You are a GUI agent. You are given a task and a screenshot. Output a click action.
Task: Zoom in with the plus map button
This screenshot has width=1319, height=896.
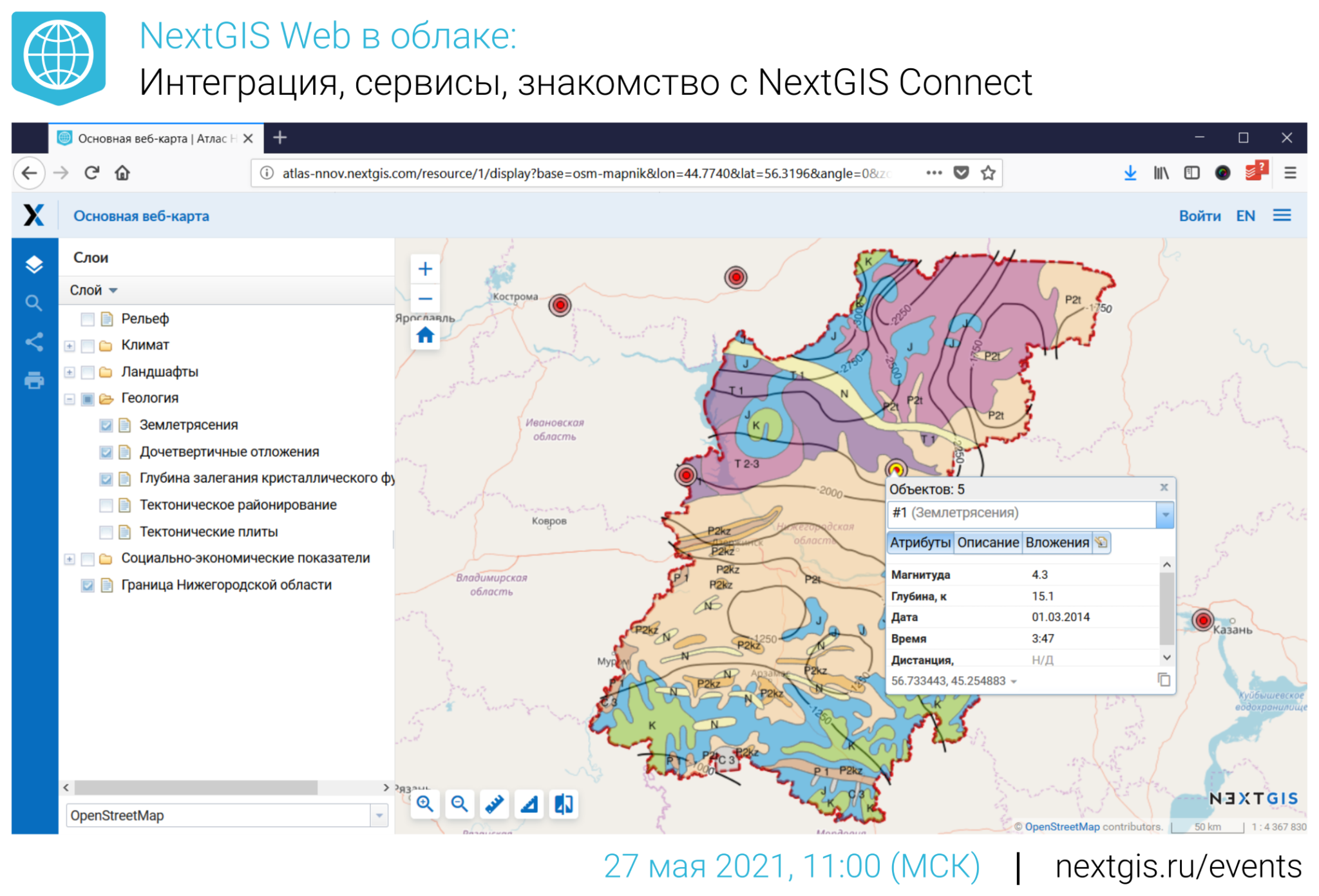click(425, 269)
